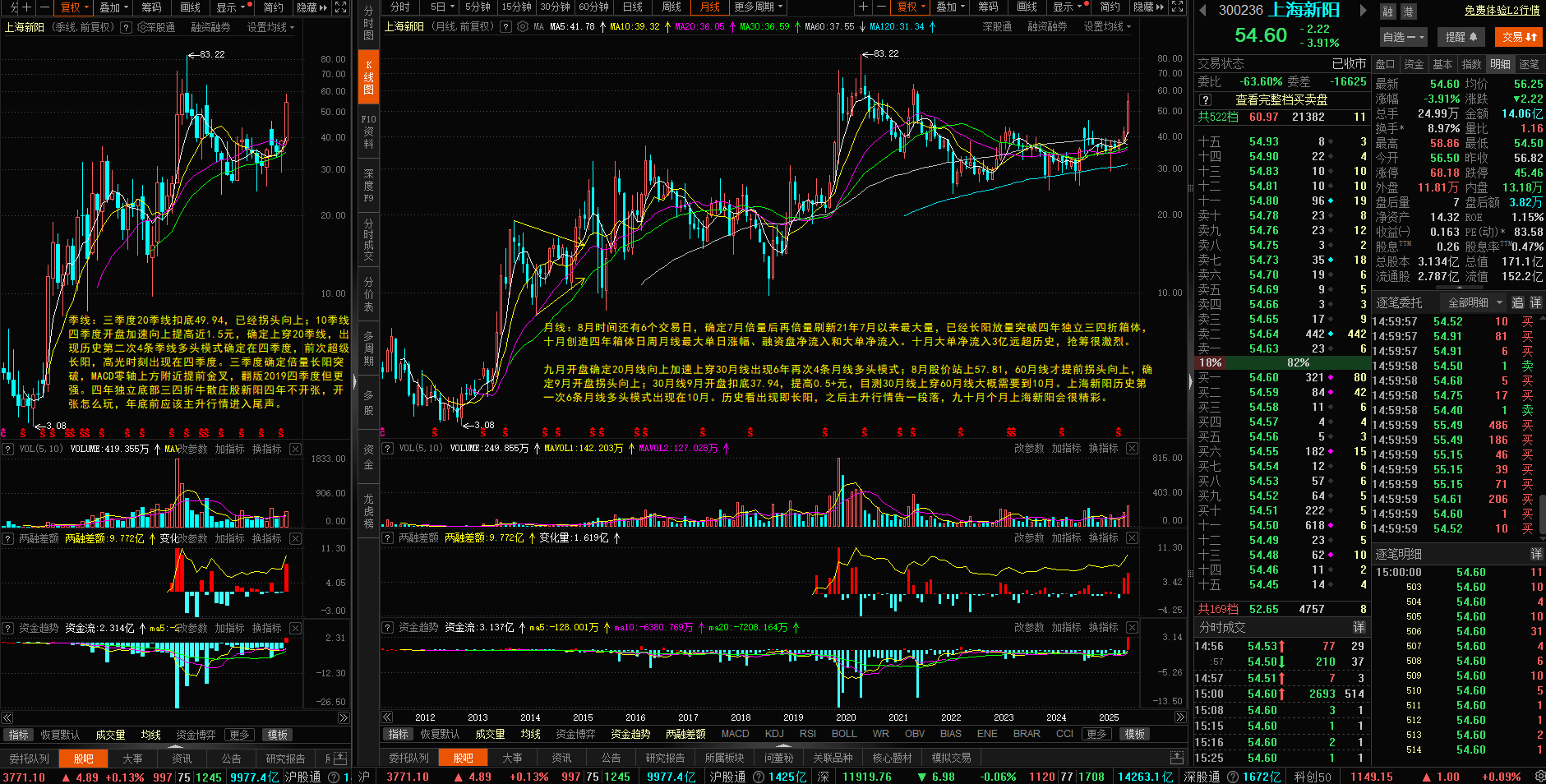Open 研究报告 tab in right bottom bar
This screenshot has width=1546, height=784.
point(664,758)
